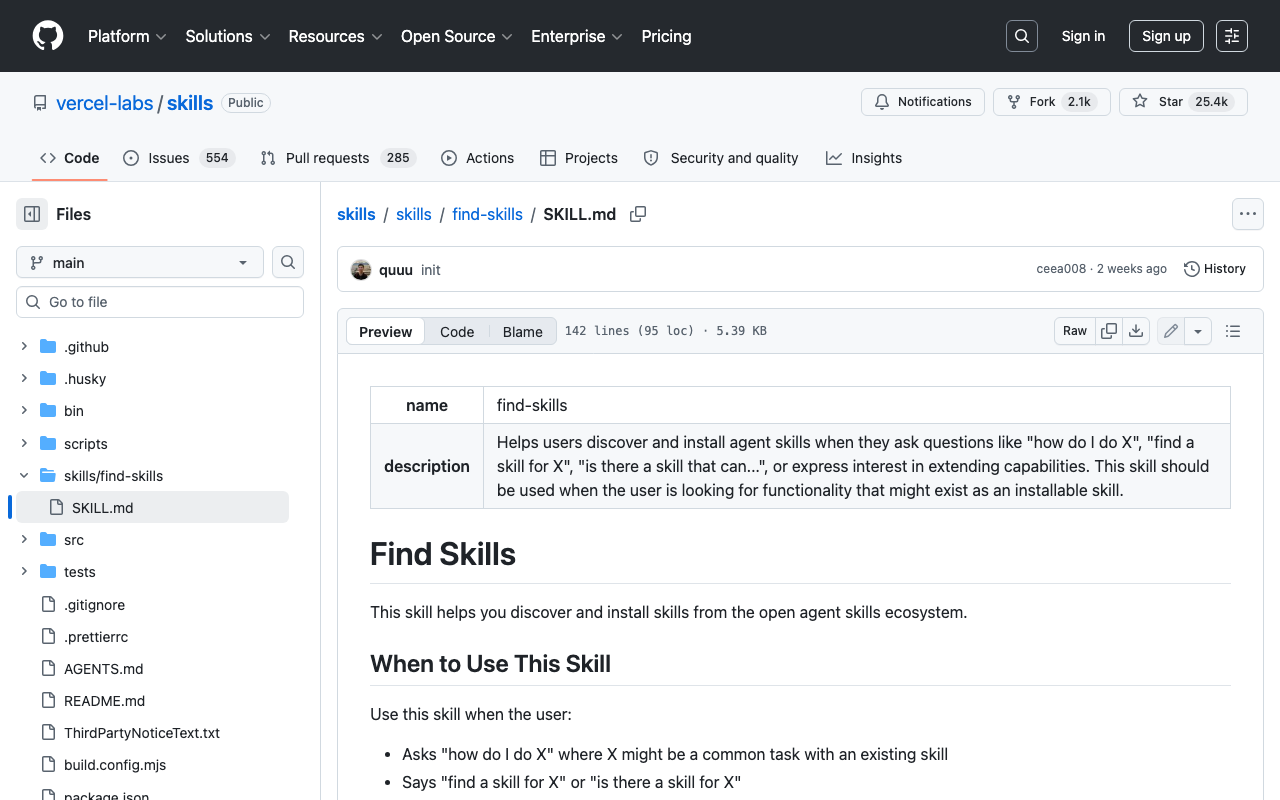Image resolution: width=1280 pixels, height=800 pixels.
Task: Open the Pricing link
Action: point(666,36)
